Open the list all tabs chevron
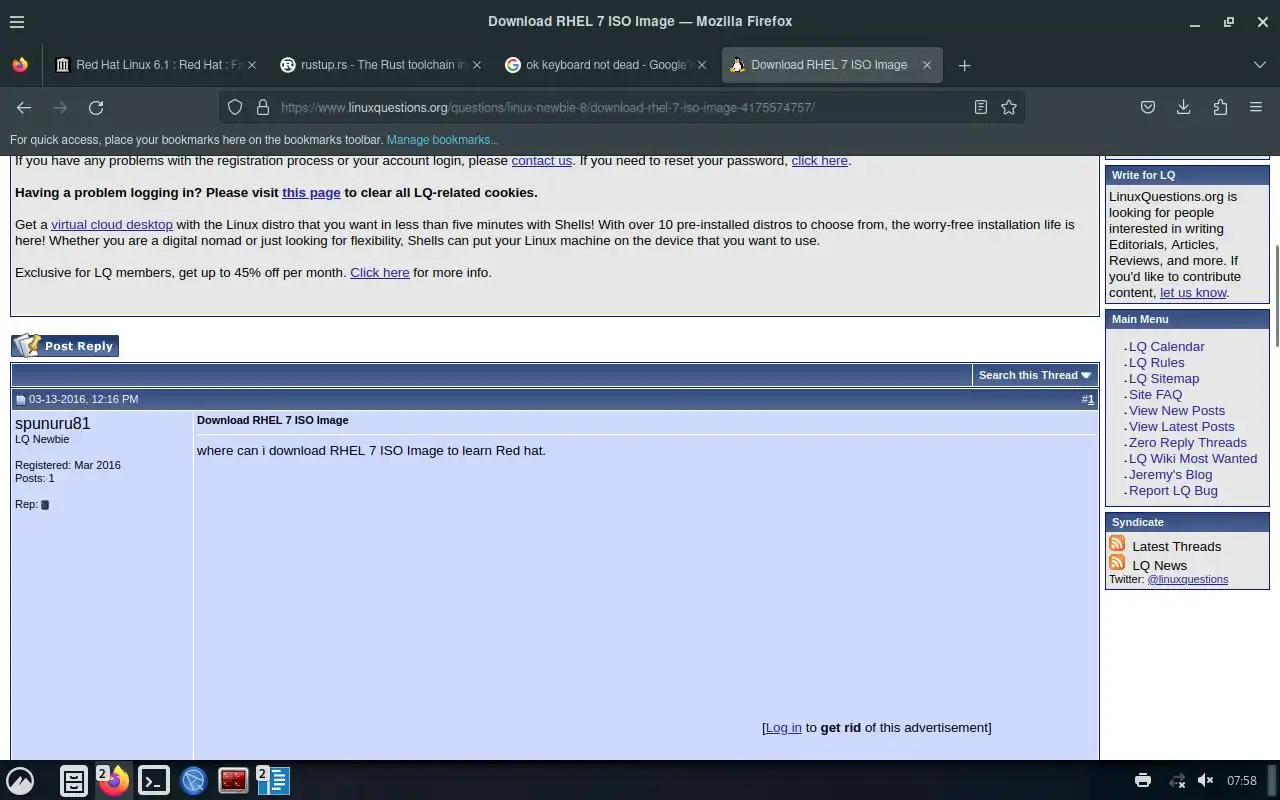The height and width of the screenshot is (800, 1280). tap(1259, 65)
